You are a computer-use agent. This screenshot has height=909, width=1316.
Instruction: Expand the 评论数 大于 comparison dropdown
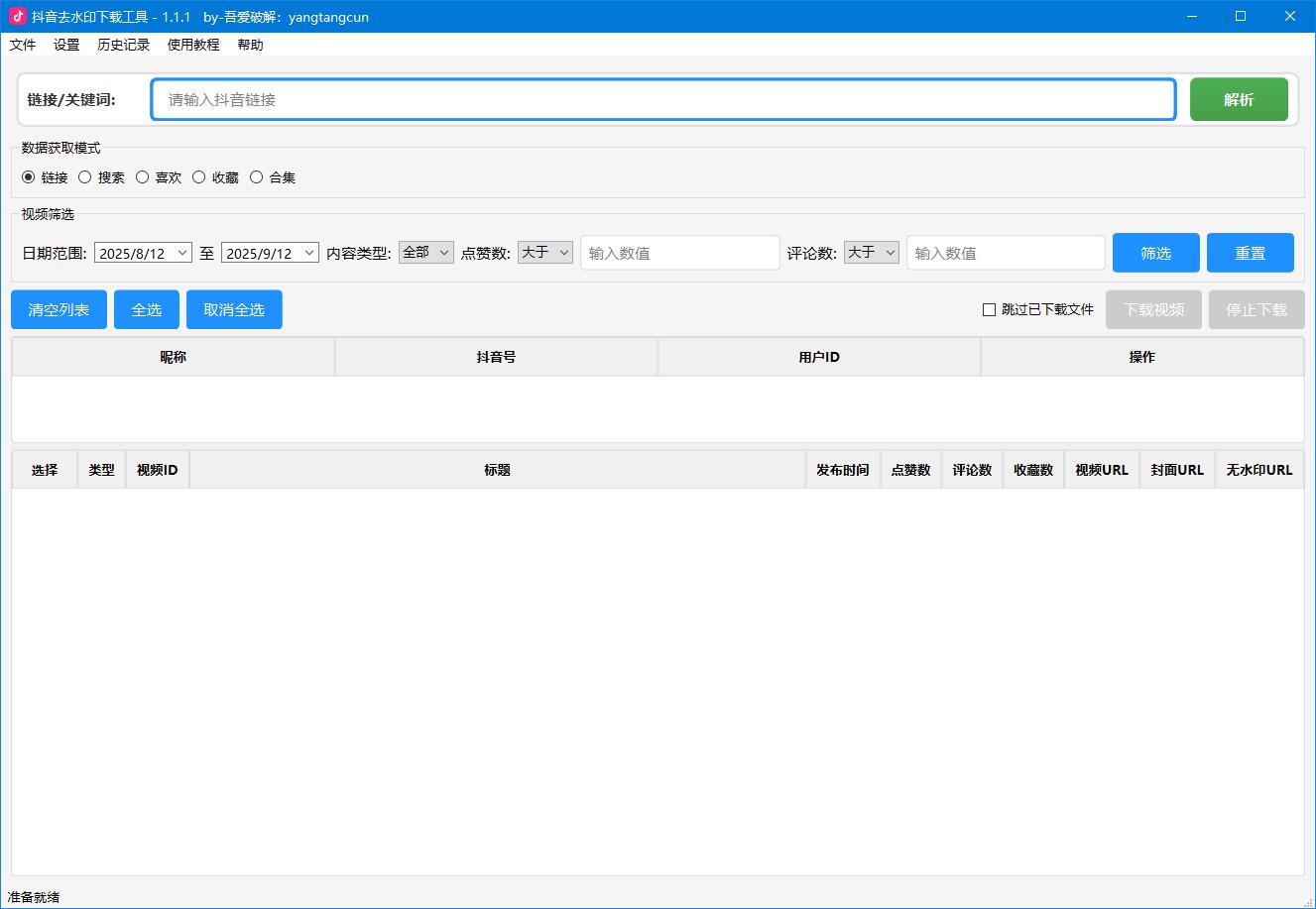click(872, 253)
